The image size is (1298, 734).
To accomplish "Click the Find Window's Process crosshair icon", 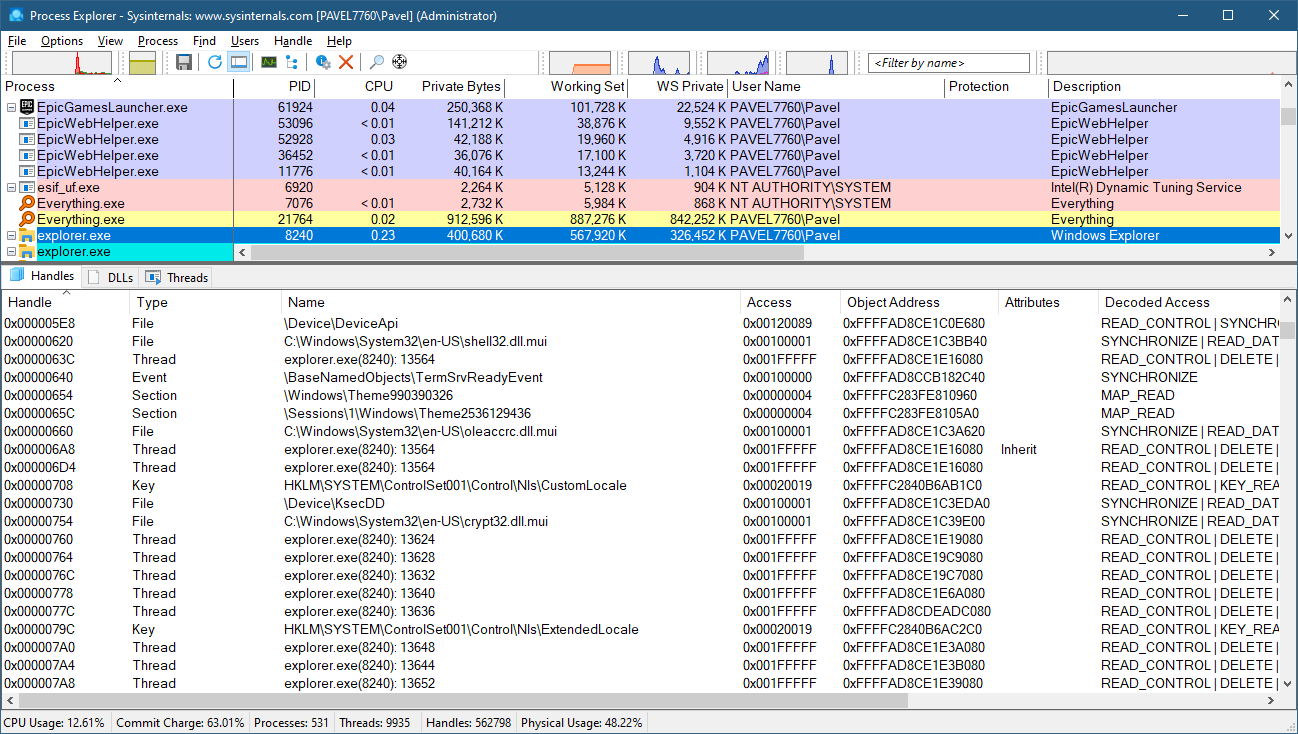I will [400, 62].
